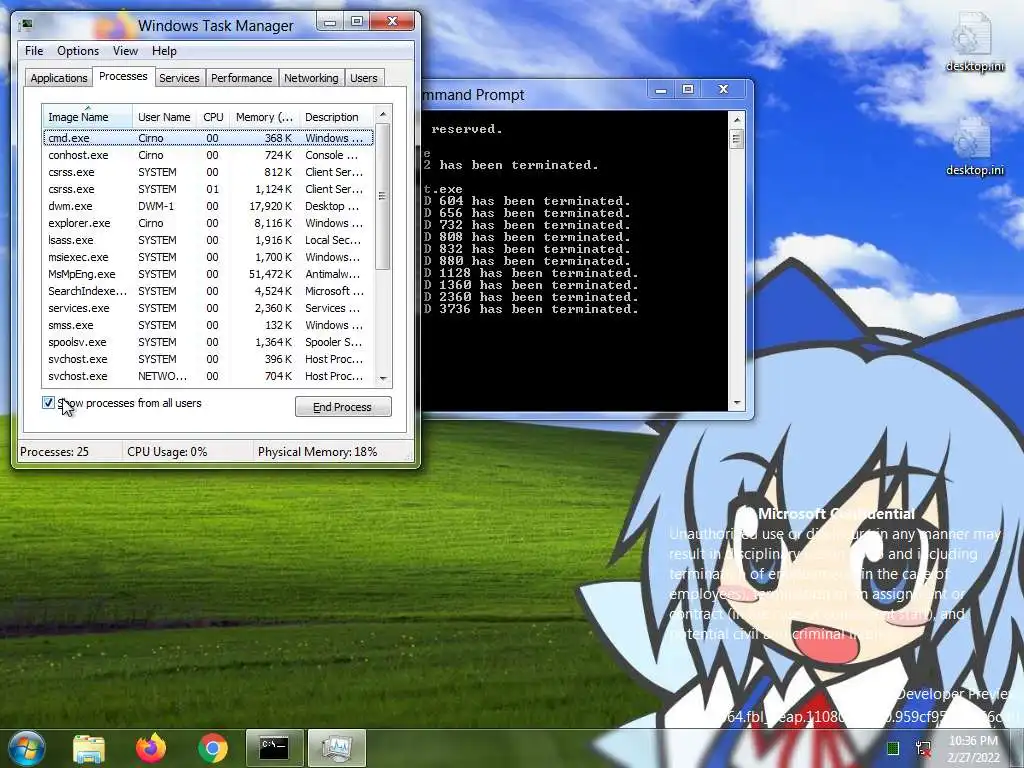Screen dimensions: 1024x768
Task: Select the lower desktop.ini desktop icon
Action: (975, 147)
